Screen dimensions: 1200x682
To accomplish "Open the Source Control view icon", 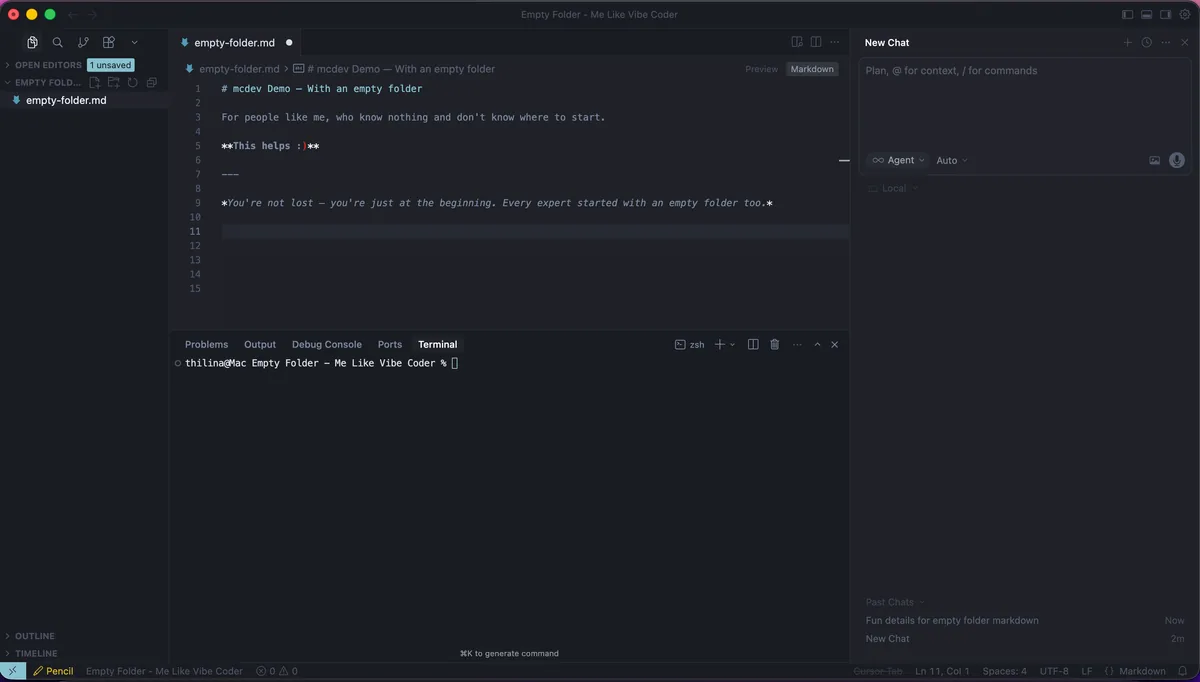I will 83,42.
